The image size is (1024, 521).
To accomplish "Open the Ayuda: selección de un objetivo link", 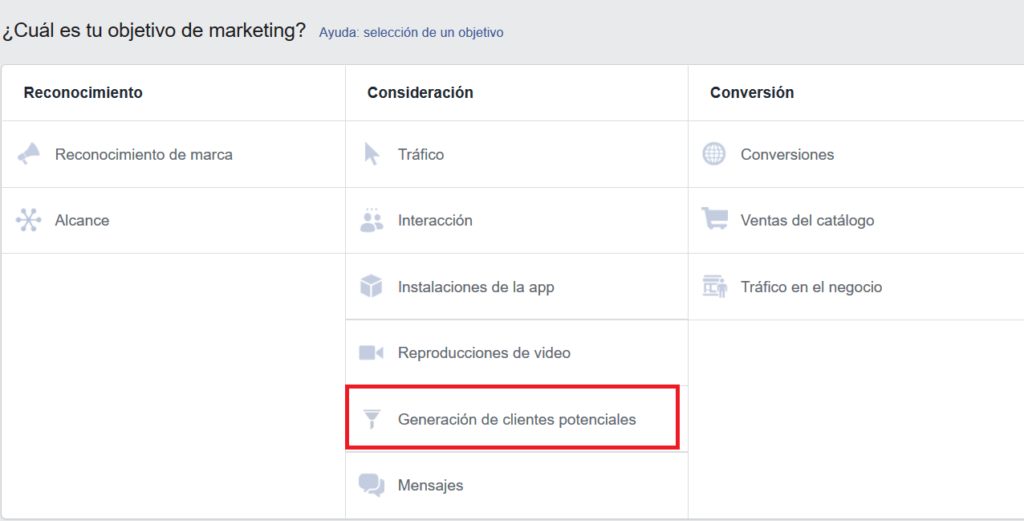I will point(411,32).
